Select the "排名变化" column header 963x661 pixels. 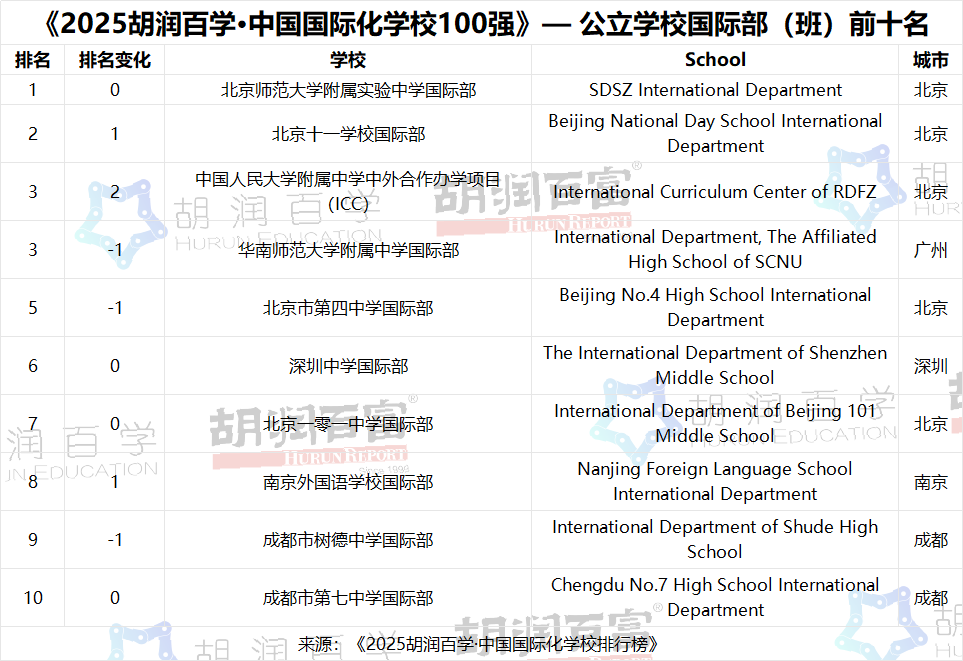[x=115, y=60]
